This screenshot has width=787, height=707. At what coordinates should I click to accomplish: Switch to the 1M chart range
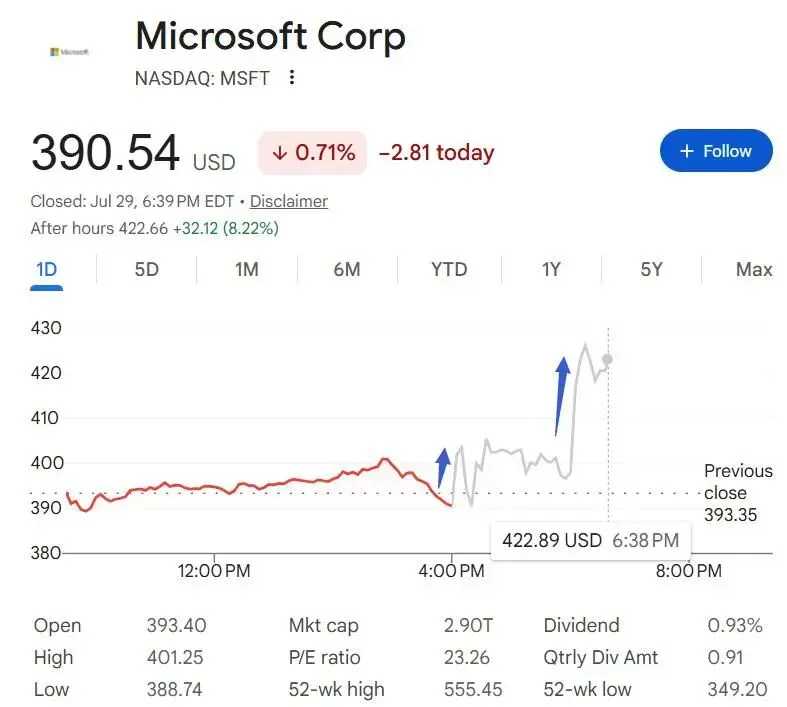pyautogui.click(x=246, y=270)
